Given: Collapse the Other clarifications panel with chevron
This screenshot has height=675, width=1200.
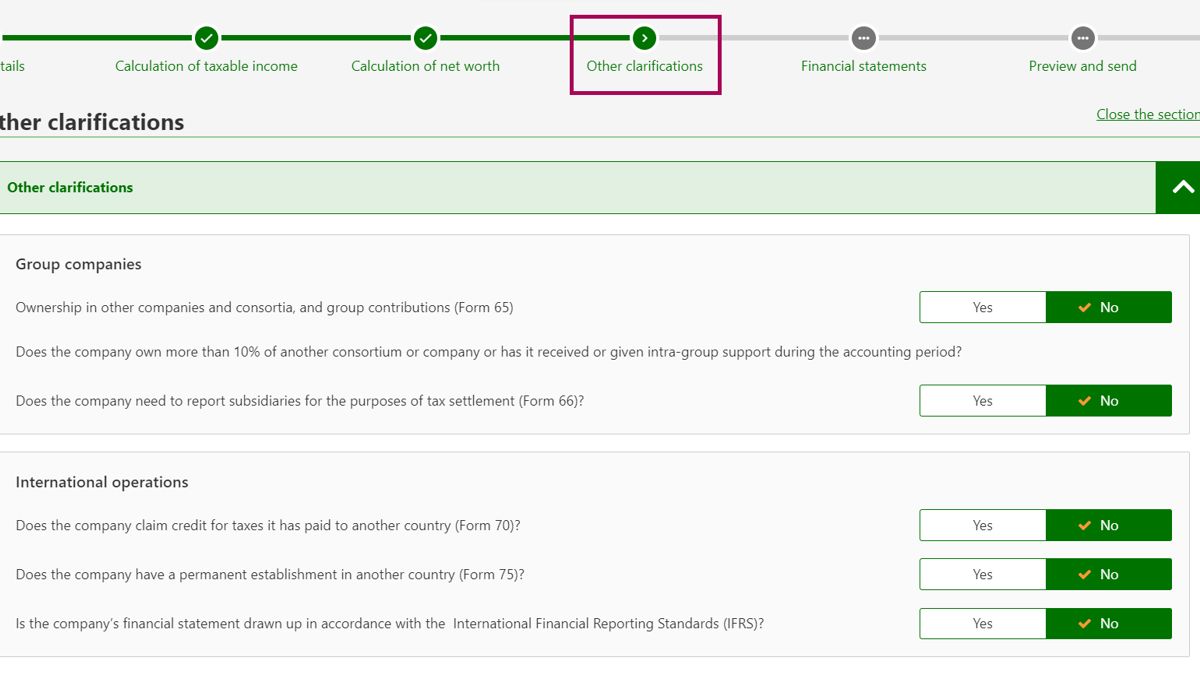Looking at the screenshot, I should (1182, 187).
